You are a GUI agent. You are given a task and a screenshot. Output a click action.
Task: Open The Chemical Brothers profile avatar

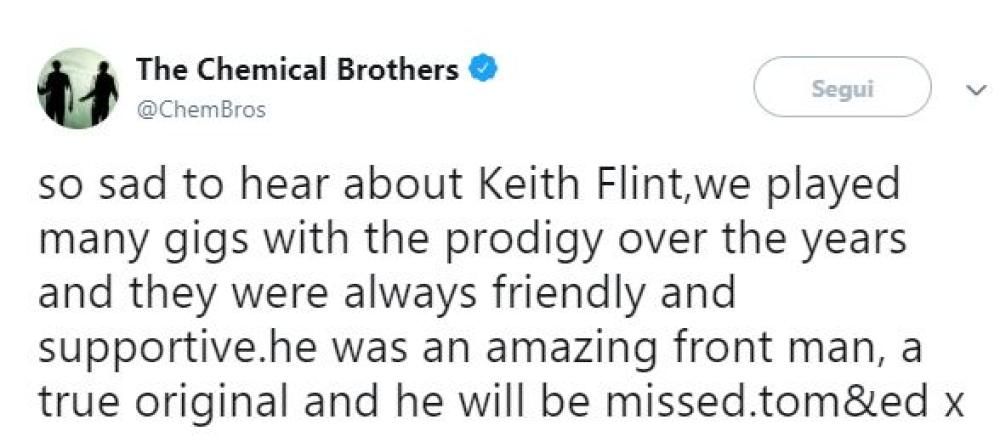click(78, 87)
